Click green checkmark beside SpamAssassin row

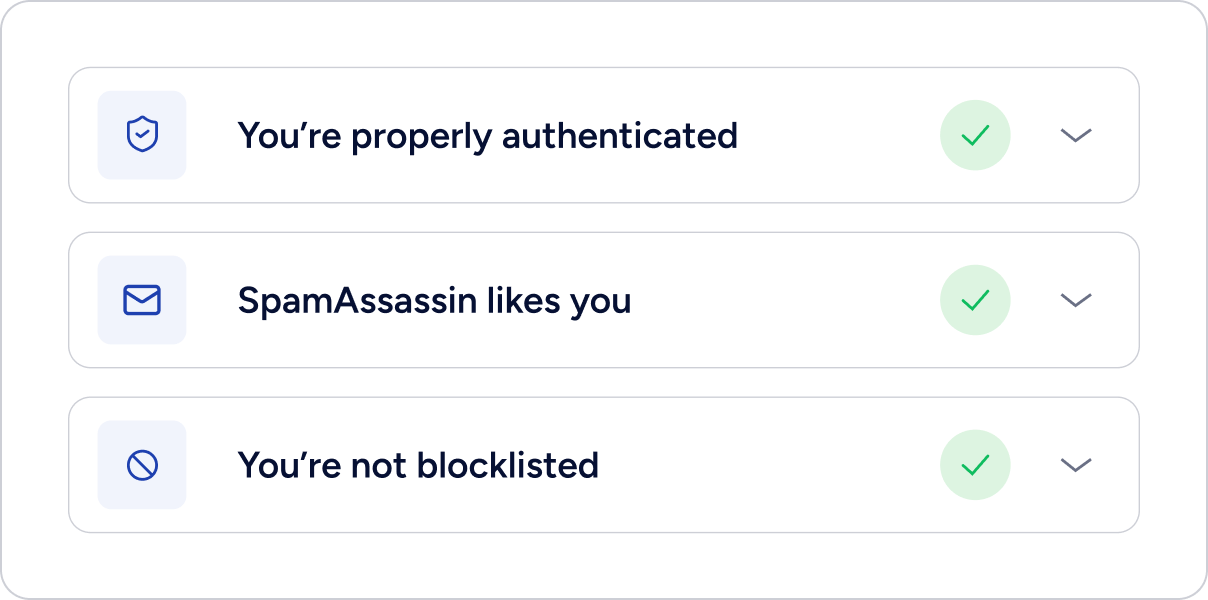pos(975,300)
